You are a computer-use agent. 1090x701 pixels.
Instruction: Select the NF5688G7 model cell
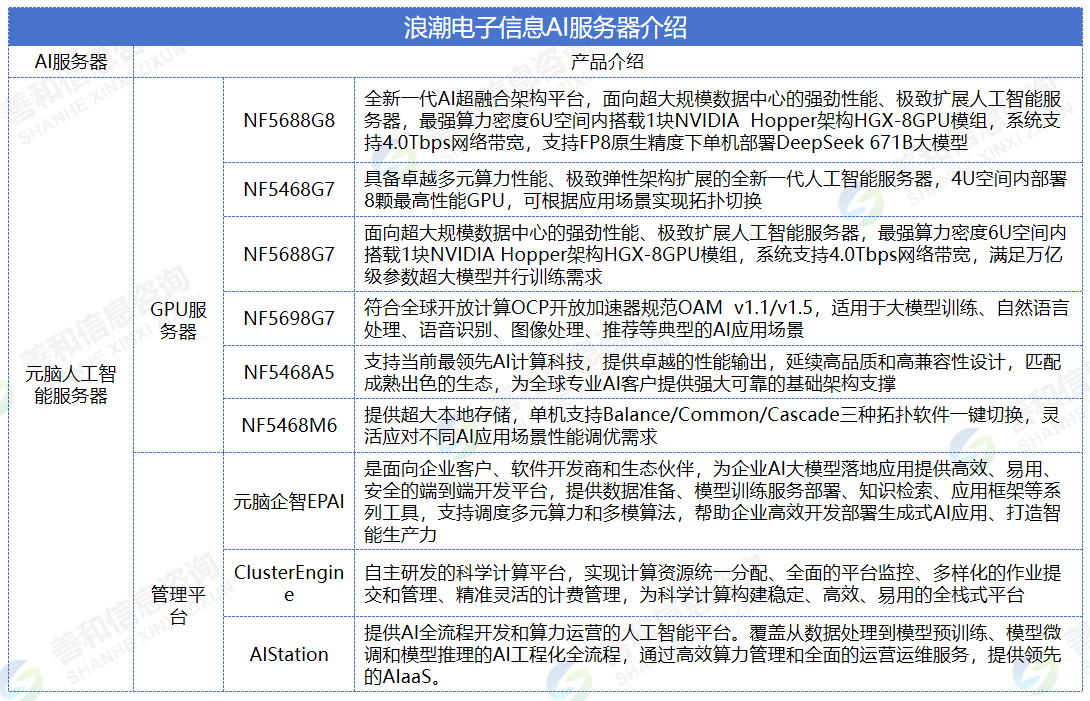click(289, 254)
